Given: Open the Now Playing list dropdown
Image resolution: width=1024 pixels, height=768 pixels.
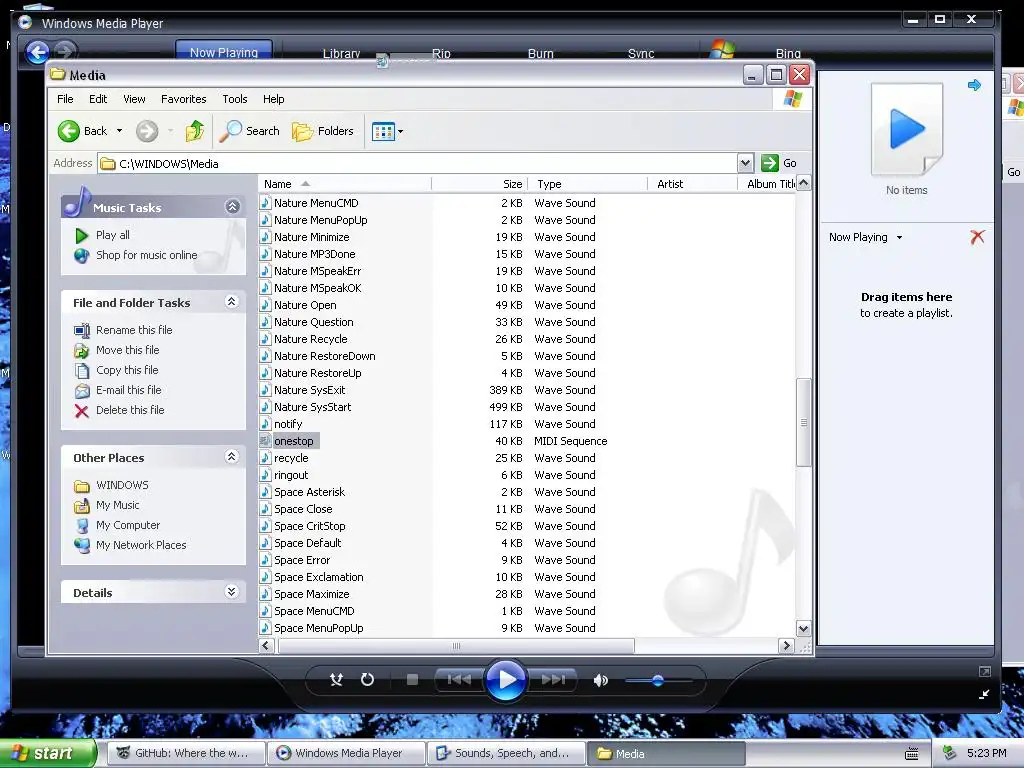Looking at the screenshot, I should 899,238.
